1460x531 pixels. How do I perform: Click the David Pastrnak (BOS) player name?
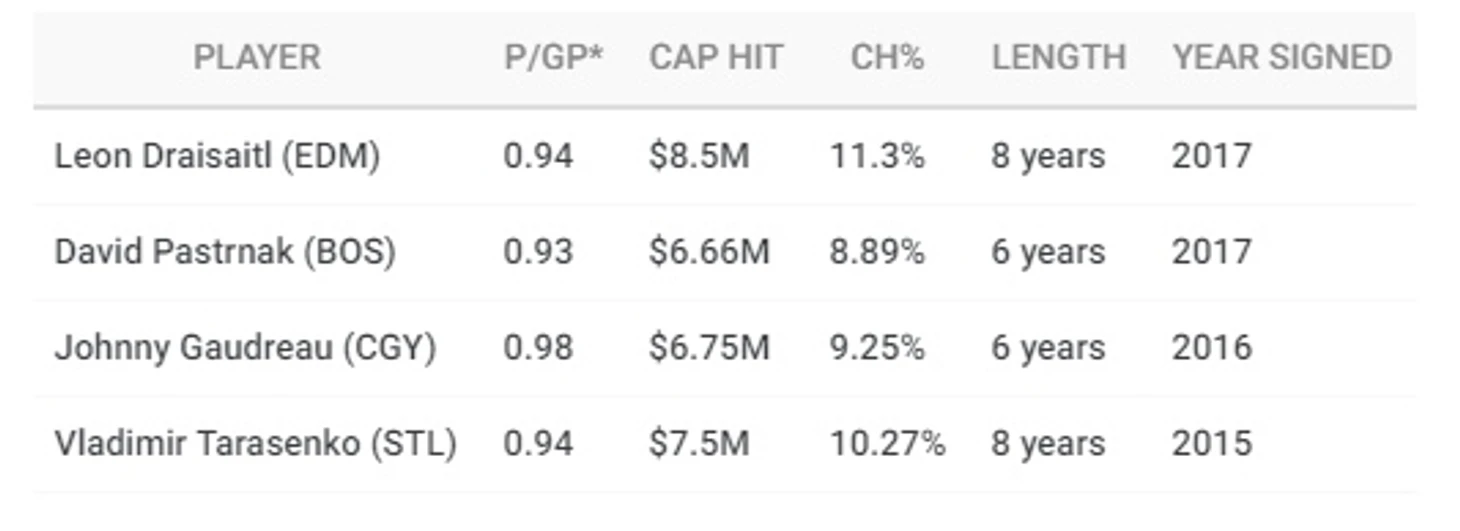[225, 251]
